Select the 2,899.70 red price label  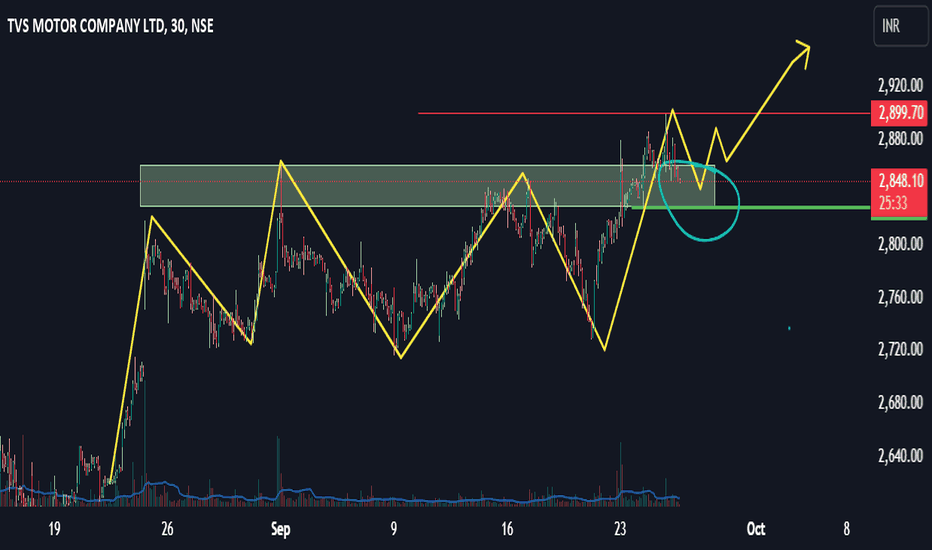coord(899,113)
